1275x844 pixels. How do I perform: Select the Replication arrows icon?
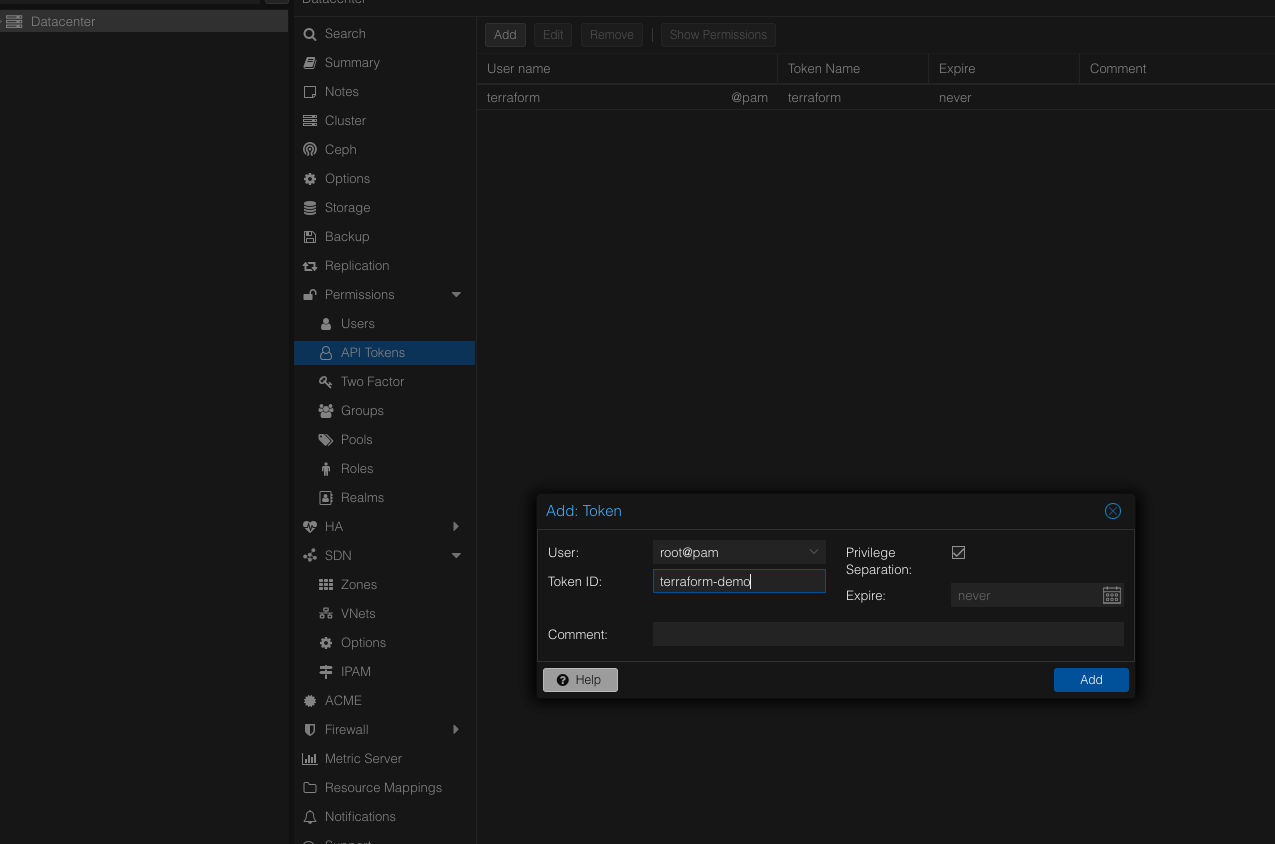pyautogui.click(x=310, y=266)
